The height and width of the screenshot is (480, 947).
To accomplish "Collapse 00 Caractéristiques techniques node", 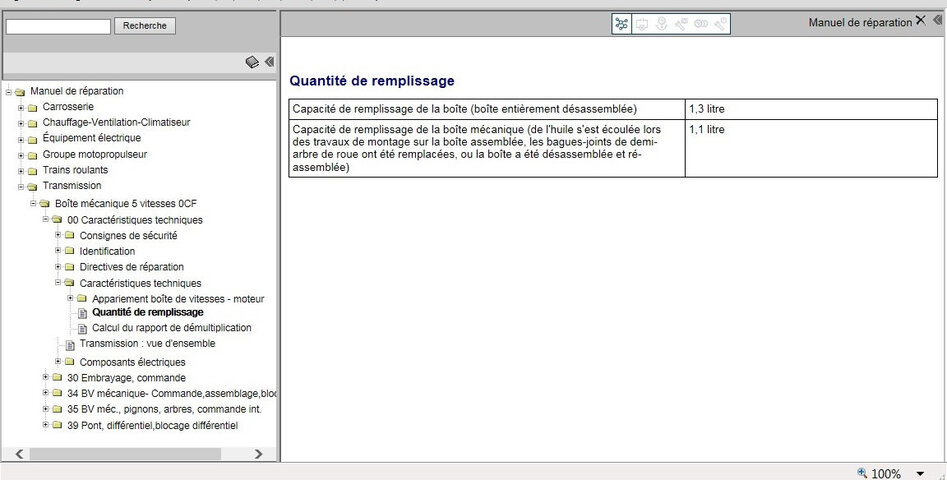I will point(46,219).
